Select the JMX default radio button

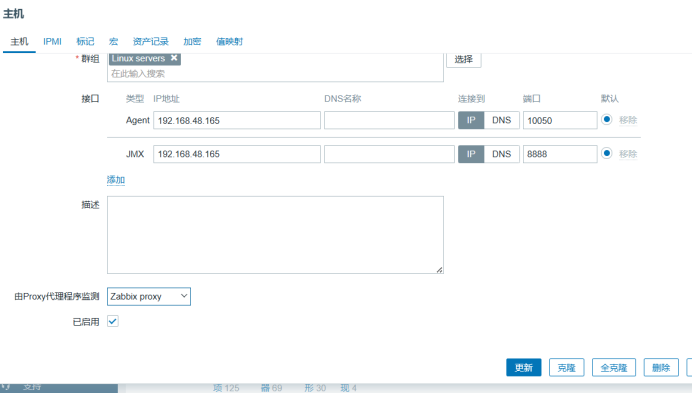(x=607, y=153)
